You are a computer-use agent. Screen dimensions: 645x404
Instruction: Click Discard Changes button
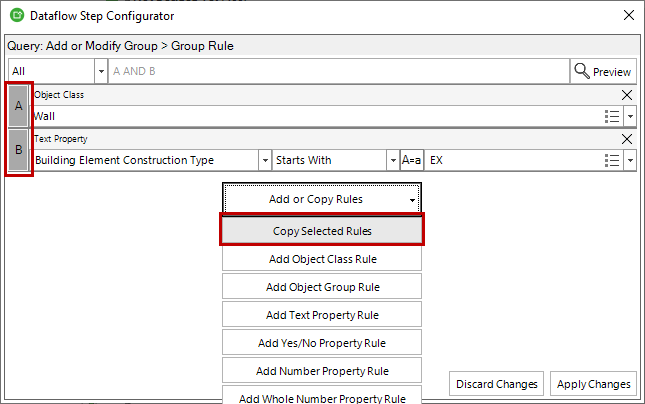click(x=497, y=384)
